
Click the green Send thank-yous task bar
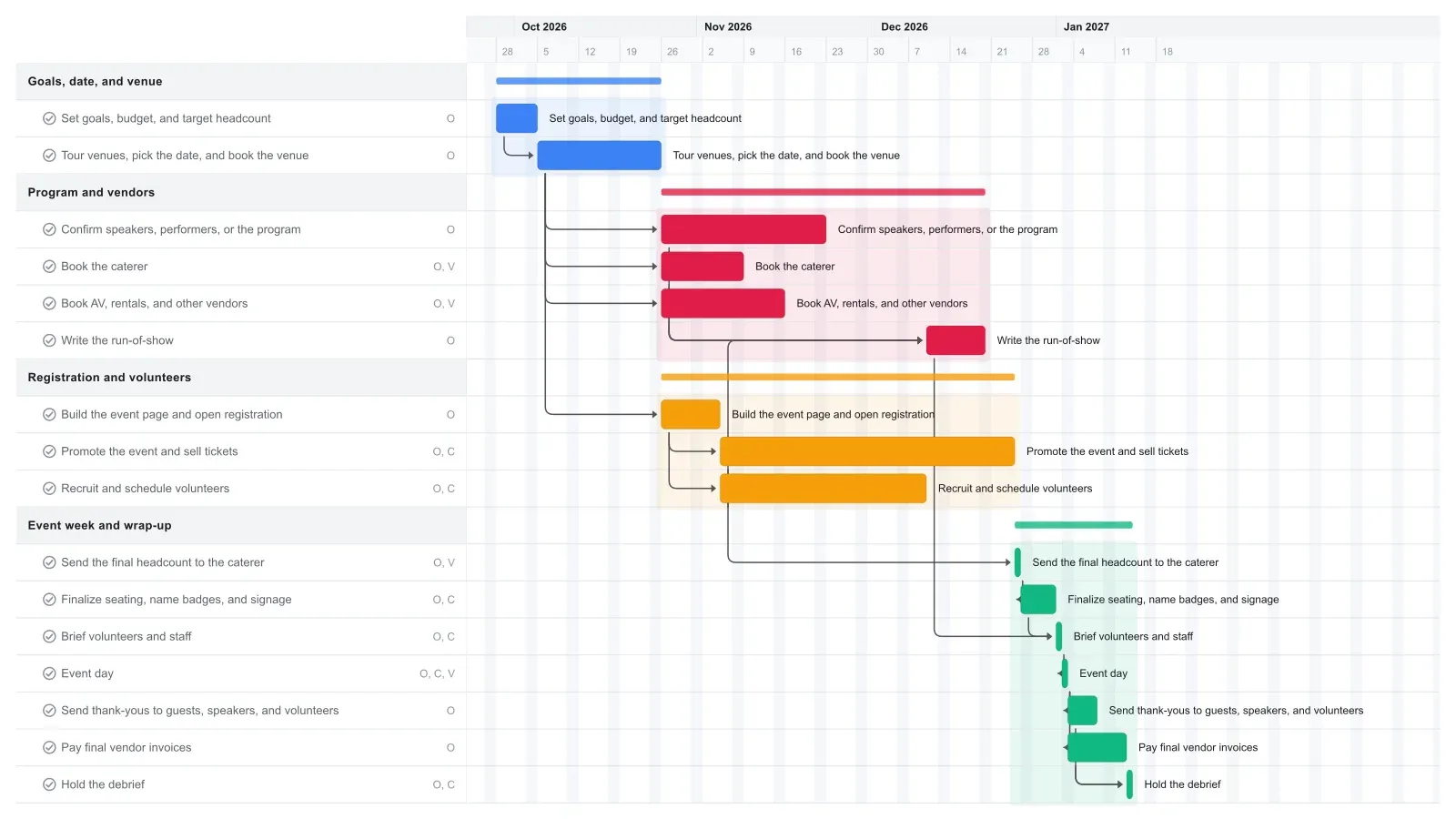(x=1083, y=711)
